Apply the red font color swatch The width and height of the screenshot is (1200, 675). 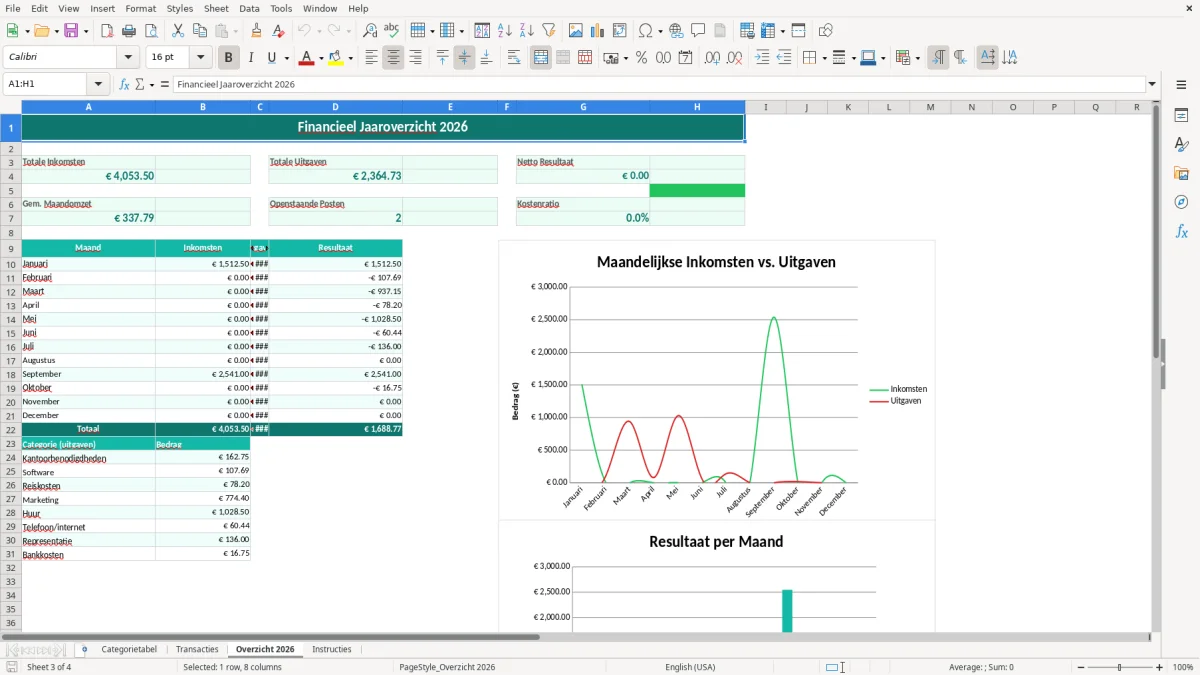tap(305, 58)
